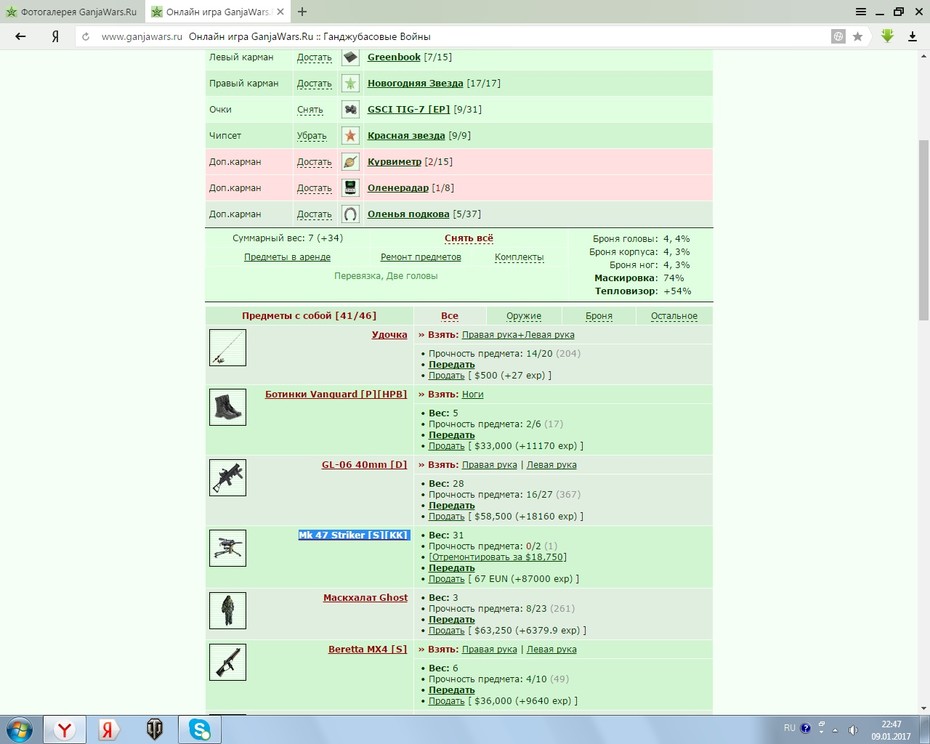The image size is (930, 744).
Task: Equip GL-06 40mm in Левая рука
Action: 552,465
